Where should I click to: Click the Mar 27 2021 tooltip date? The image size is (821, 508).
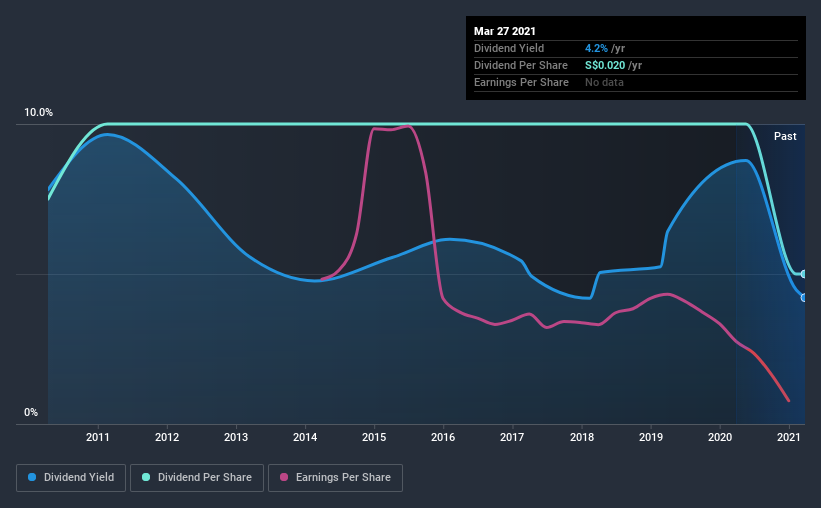click(505, 31)
